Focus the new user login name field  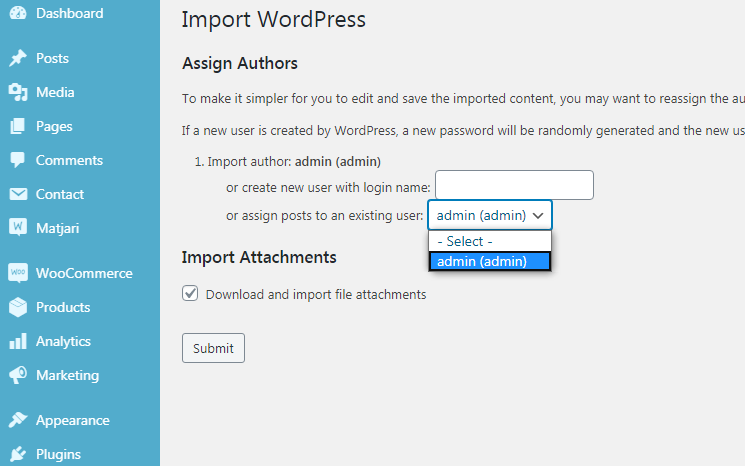click(514, 185)
